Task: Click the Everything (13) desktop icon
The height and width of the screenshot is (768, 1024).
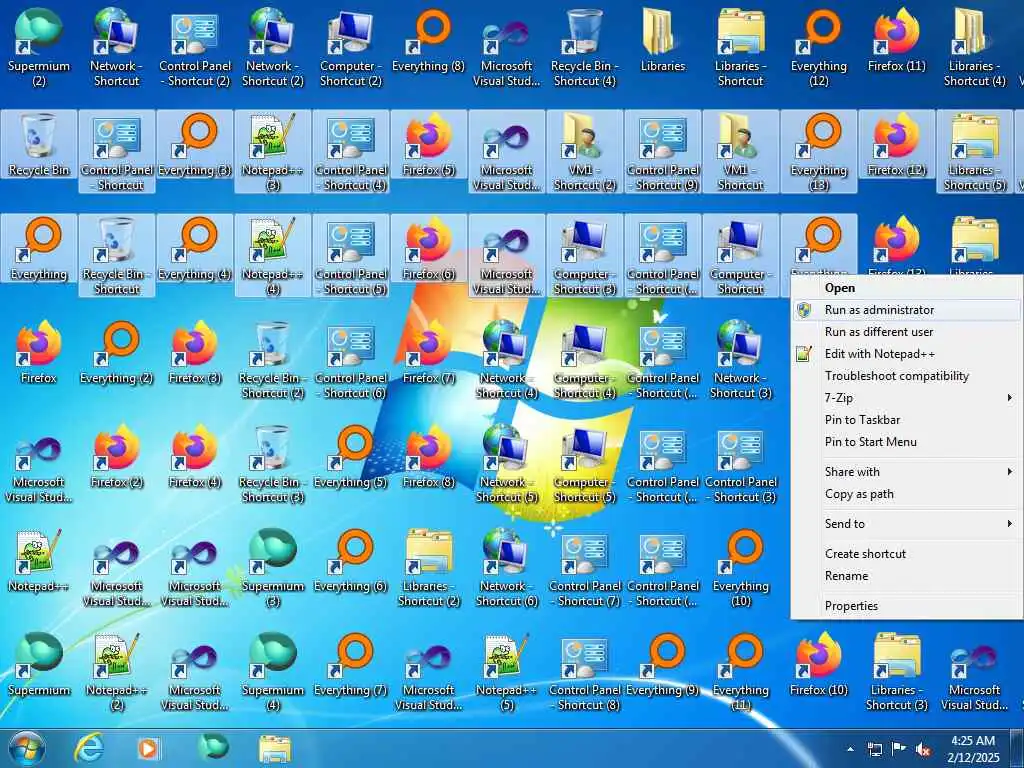Action: 818,152
